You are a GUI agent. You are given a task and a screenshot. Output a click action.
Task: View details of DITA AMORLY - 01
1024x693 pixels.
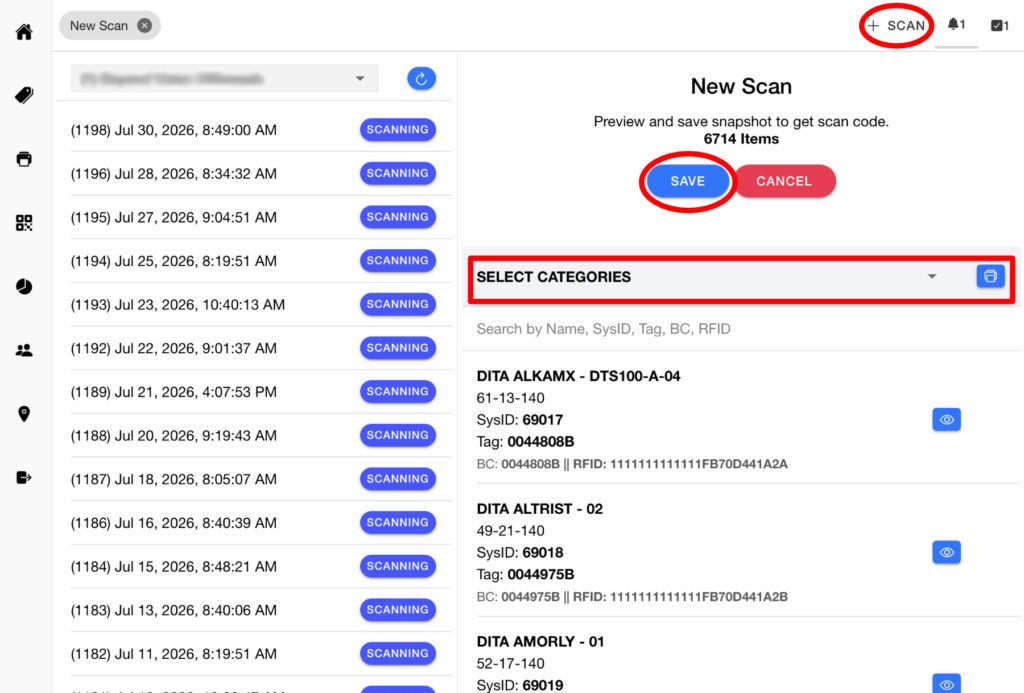946,684
